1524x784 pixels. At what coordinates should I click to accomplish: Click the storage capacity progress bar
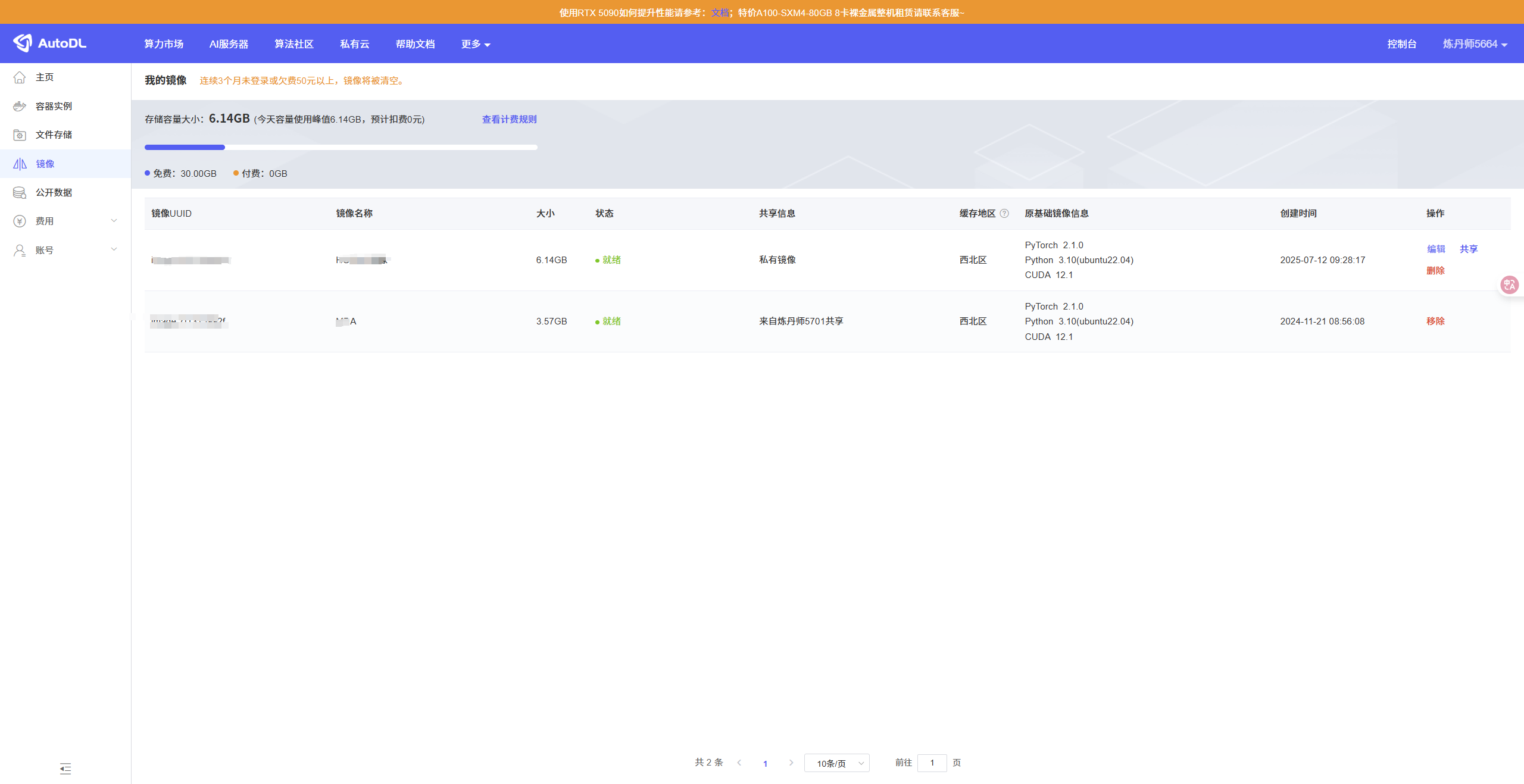(341, 147)
